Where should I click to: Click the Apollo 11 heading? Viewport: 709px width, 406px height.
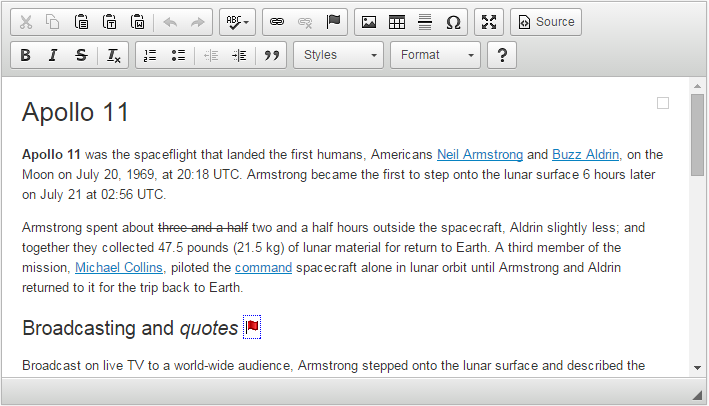(76, 112)
